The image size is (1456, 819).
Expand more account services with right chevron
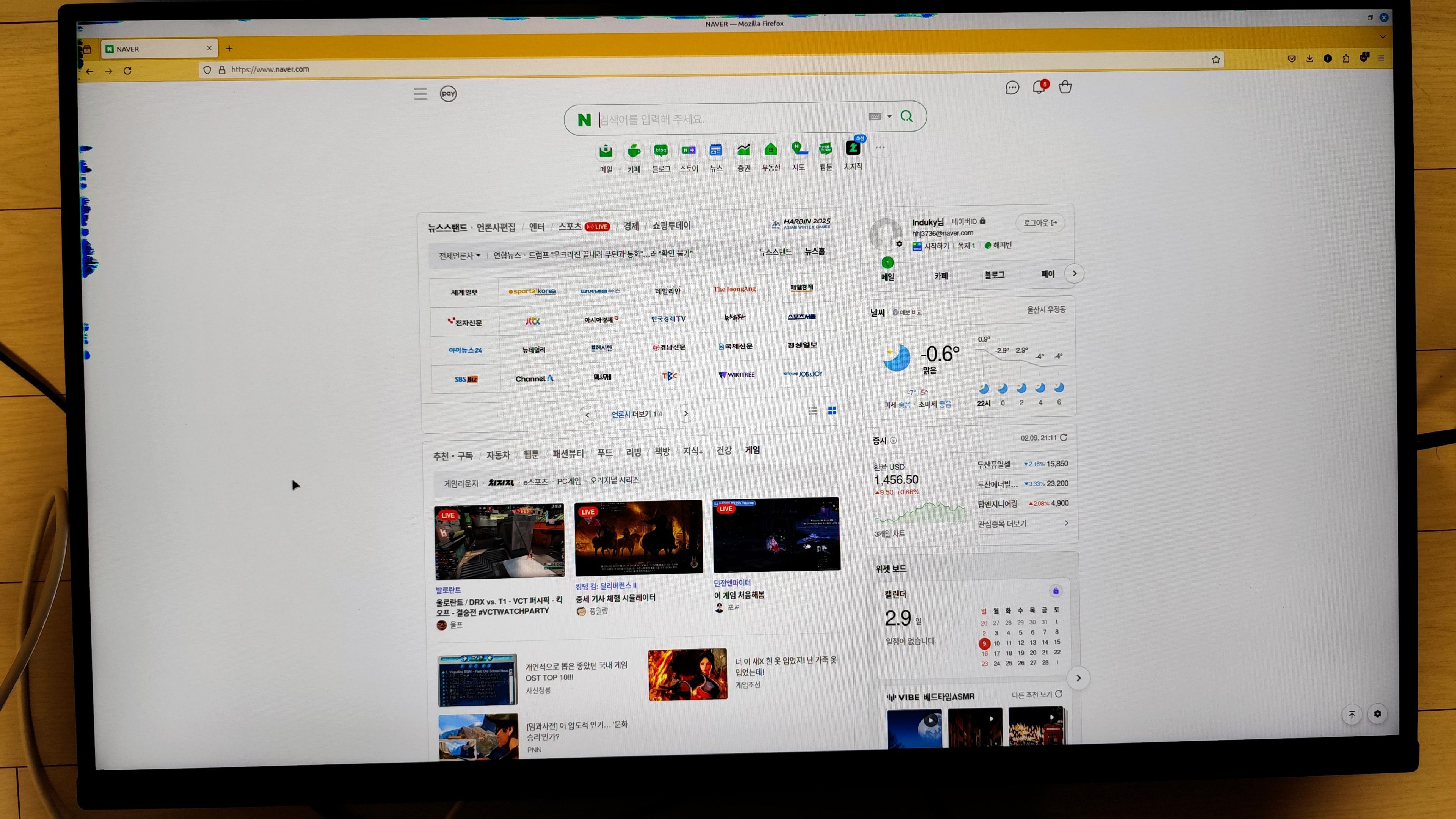point(1075,273)
